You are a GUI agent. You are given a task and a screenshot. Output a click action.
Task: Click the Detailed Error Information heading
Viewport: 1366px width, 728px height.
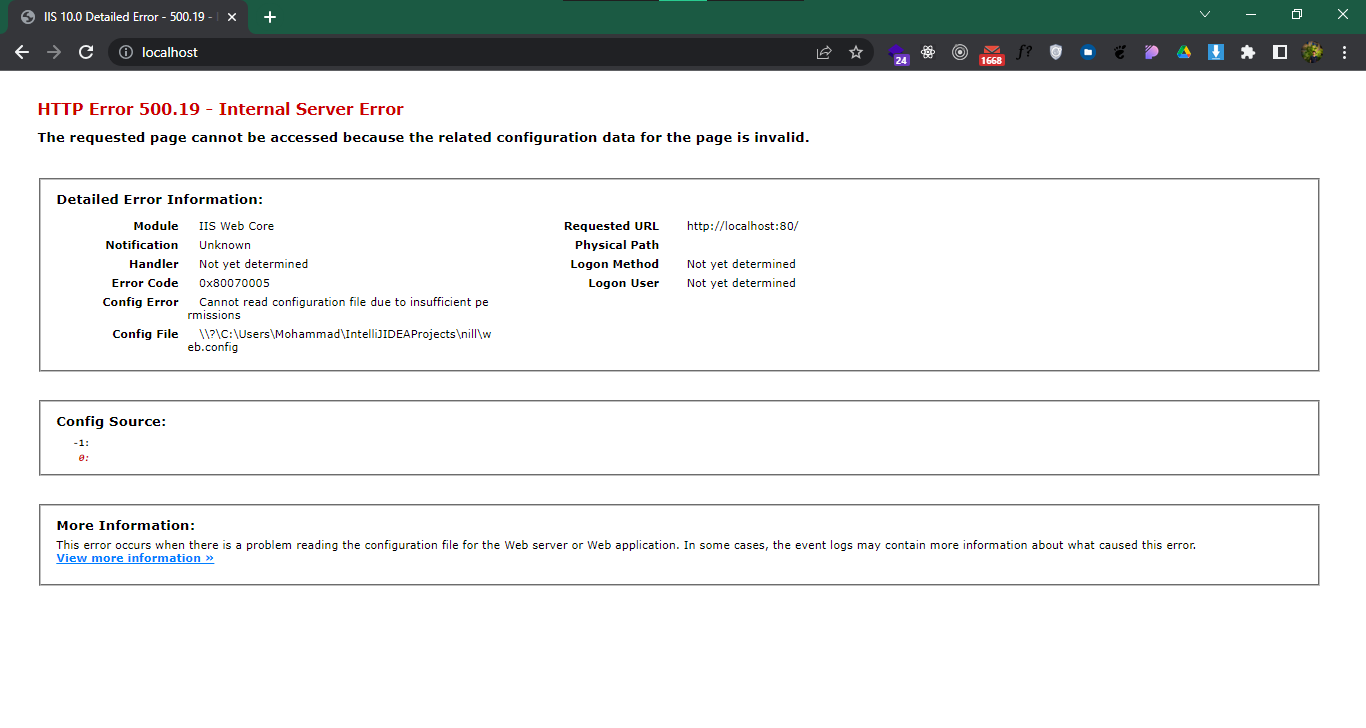point(160,200)
